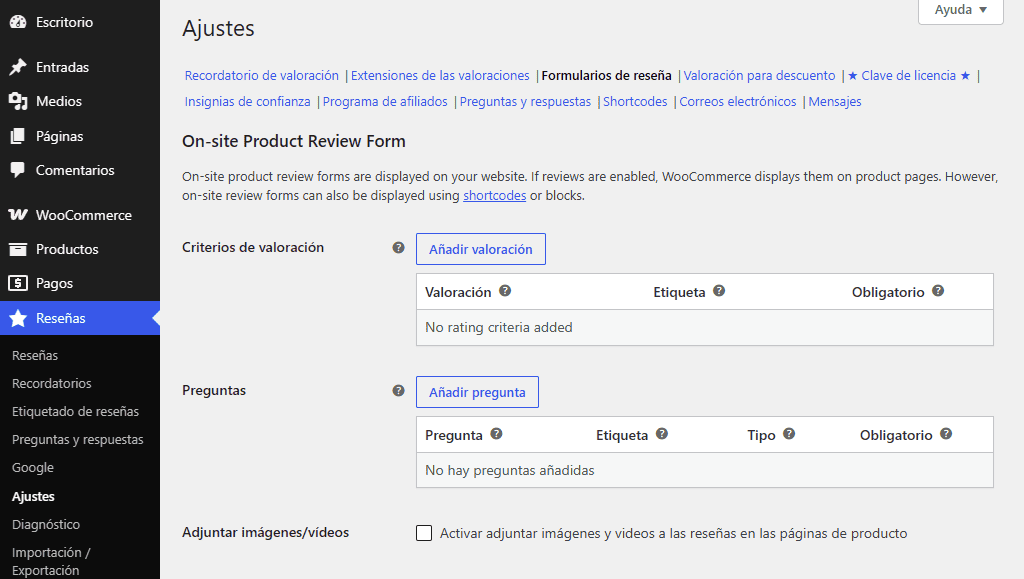Open the Mensajes tab
The image size is (1024, 579).
click(835, 102)
